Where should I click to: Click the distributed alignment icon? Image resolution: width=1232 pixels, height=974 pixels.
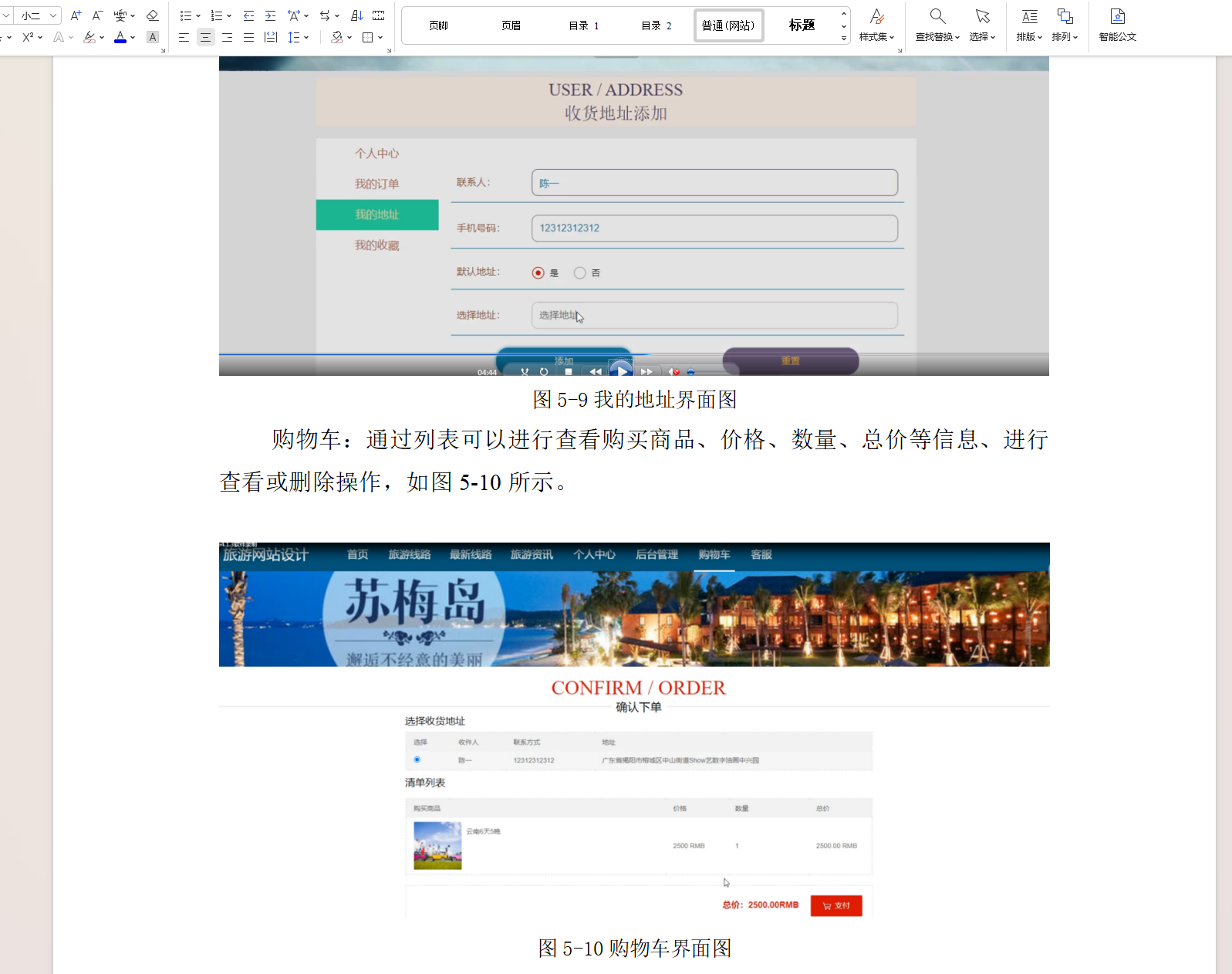[x=270, y=37]
